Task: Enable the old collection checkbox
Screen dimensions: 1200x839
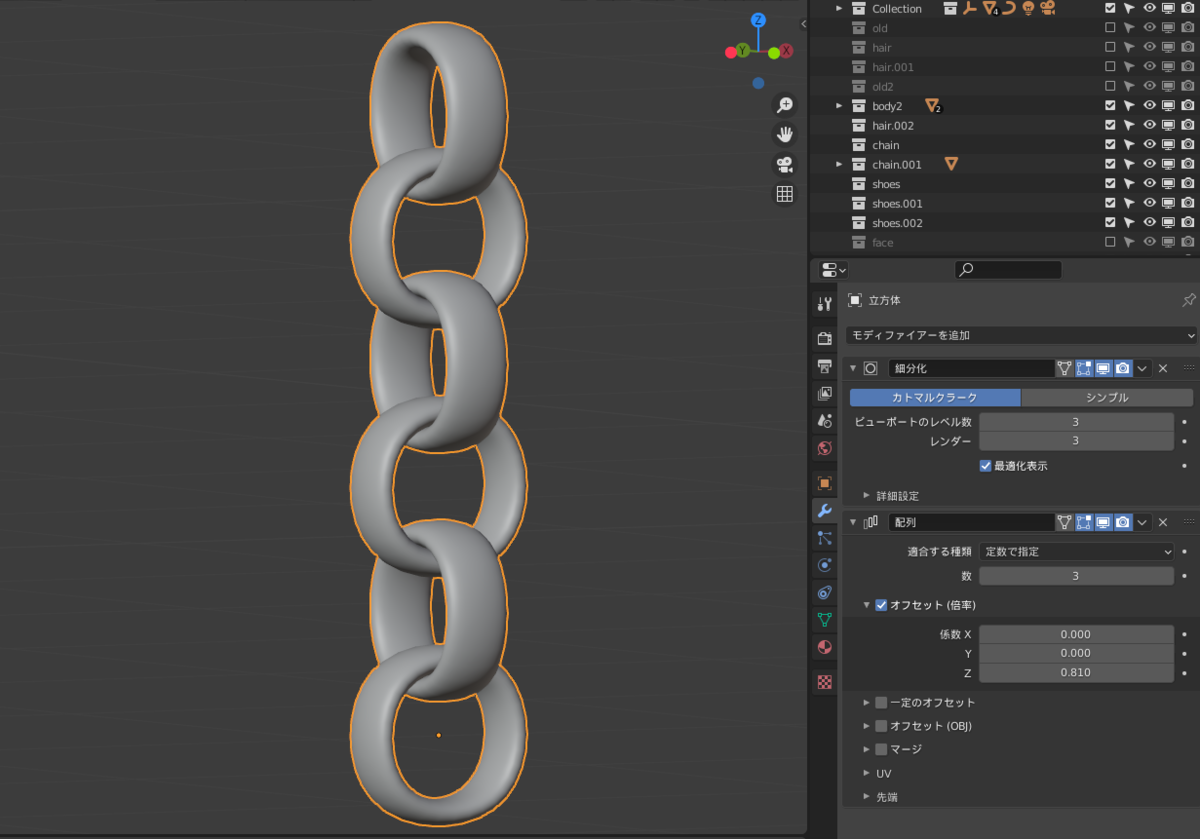Action: coord(1110,28)
